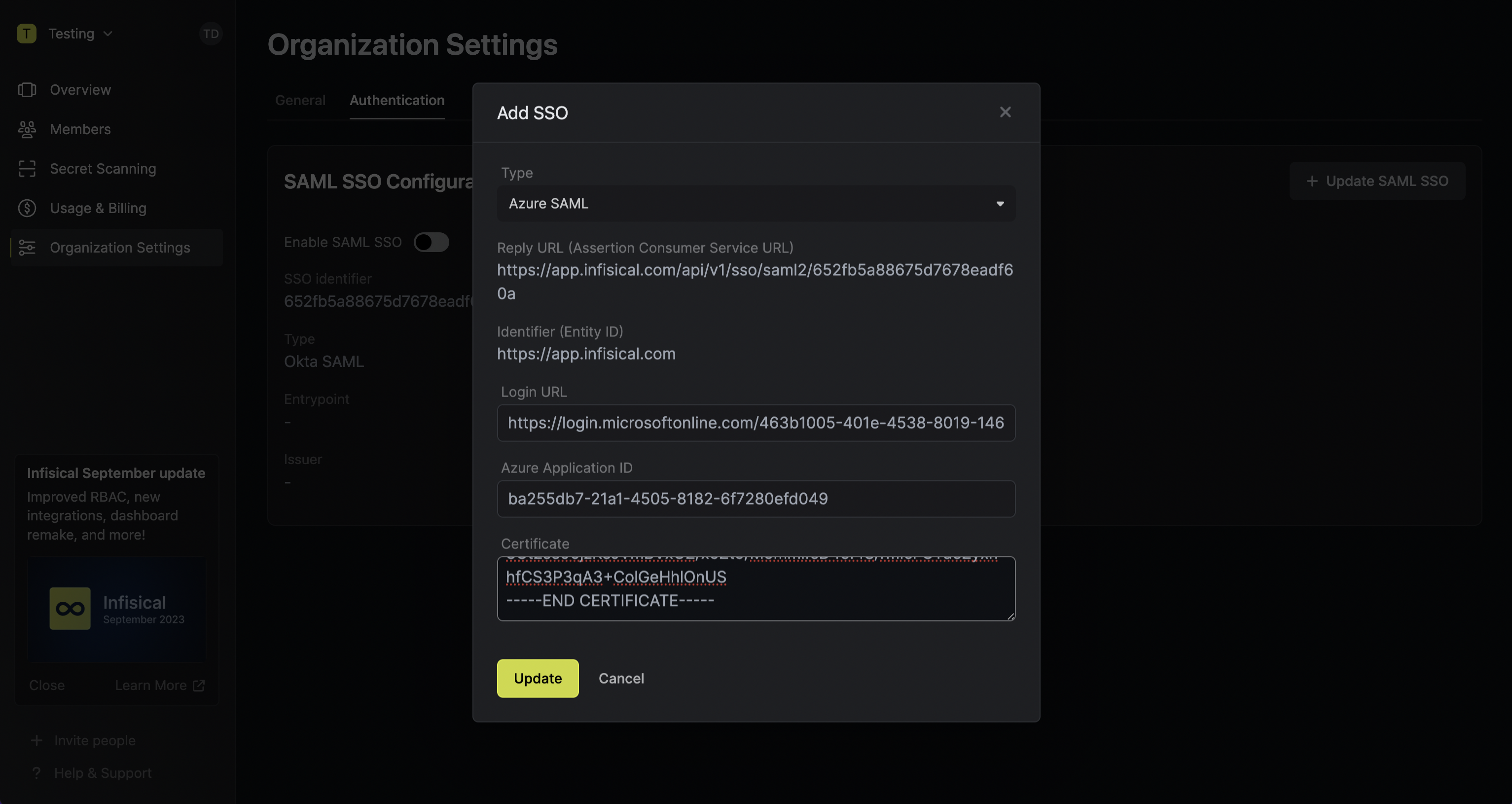Close the Add SSO dialog
1512x804 pixels.
pos(1005,111)
